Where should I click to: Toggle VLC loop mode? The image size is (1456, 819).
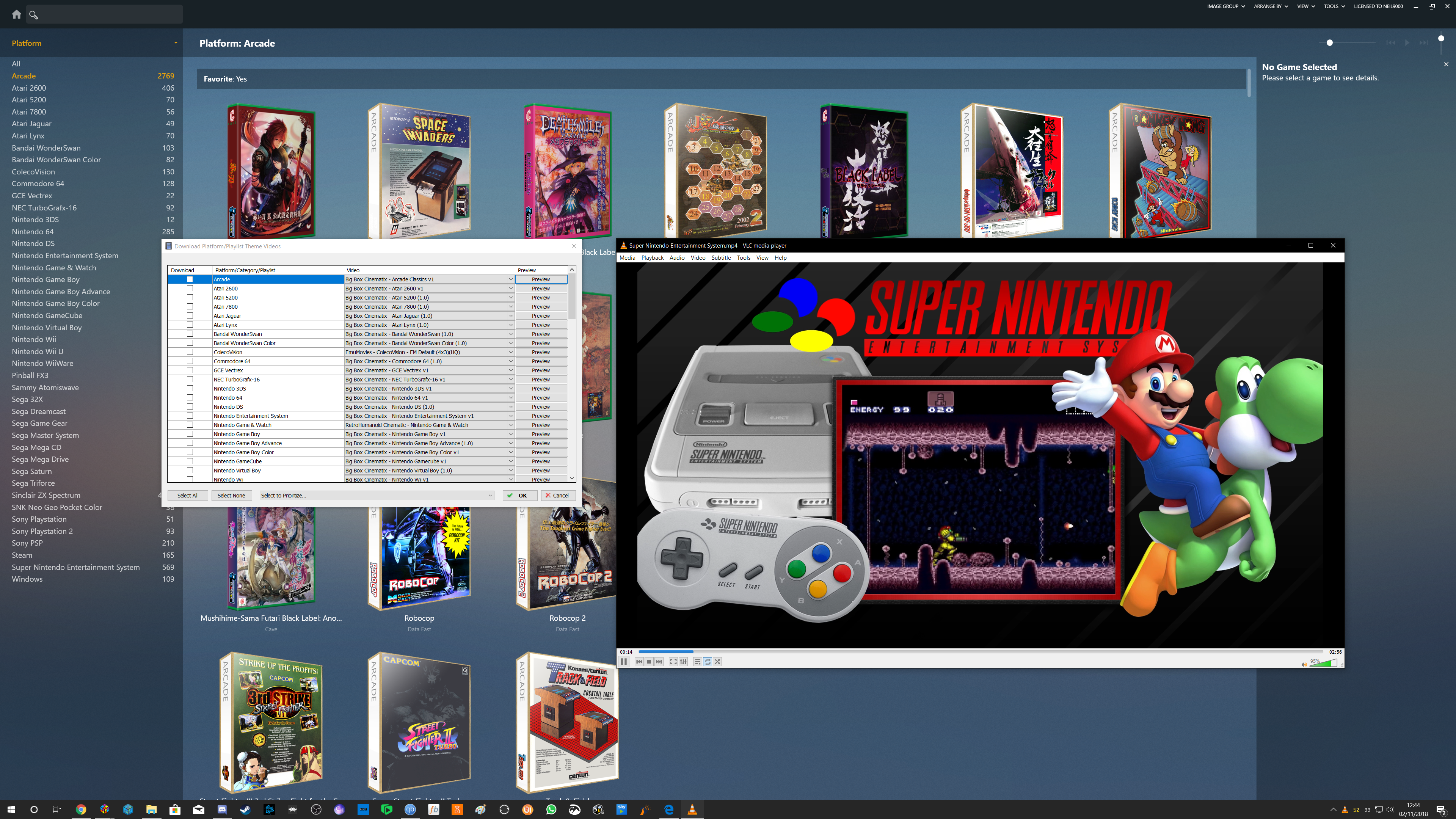[708, 662]
